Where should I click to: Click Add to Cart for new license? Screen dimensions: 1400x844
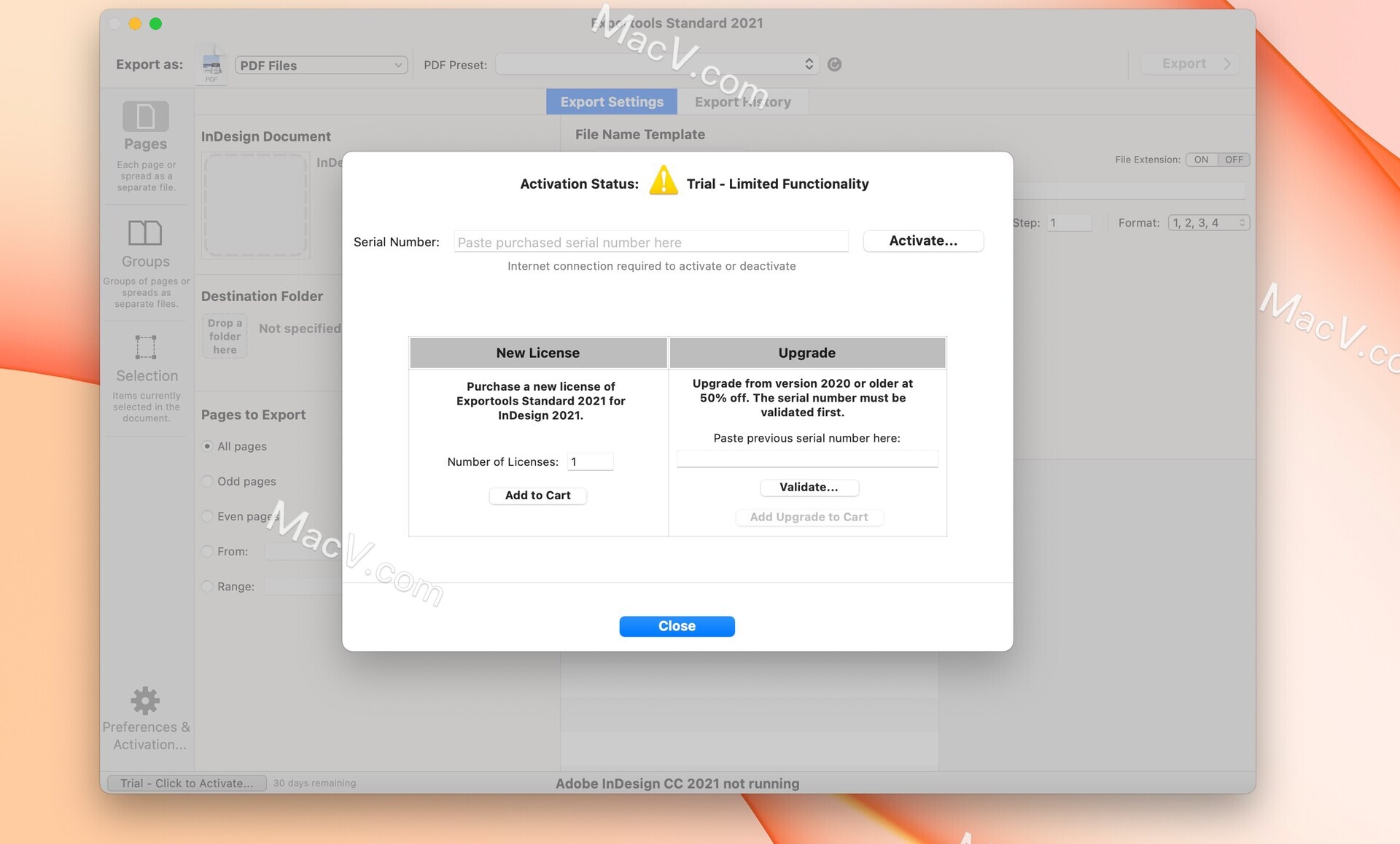click(x=537, y=494)
